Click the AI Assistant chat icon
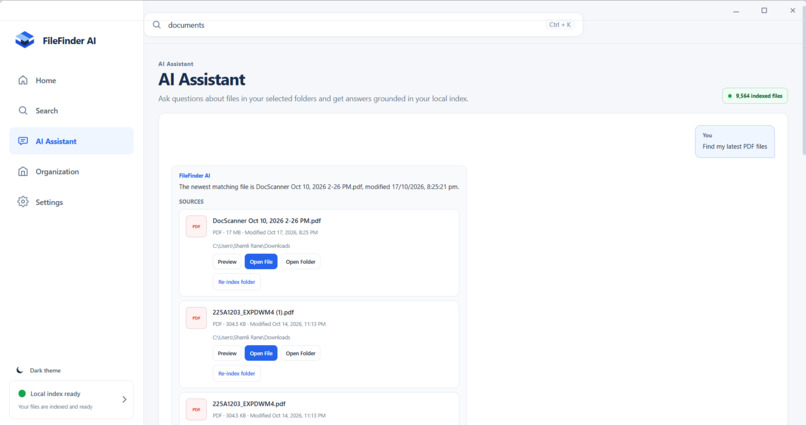This screenshot has width=806, height=425. (x=23, y=141)
